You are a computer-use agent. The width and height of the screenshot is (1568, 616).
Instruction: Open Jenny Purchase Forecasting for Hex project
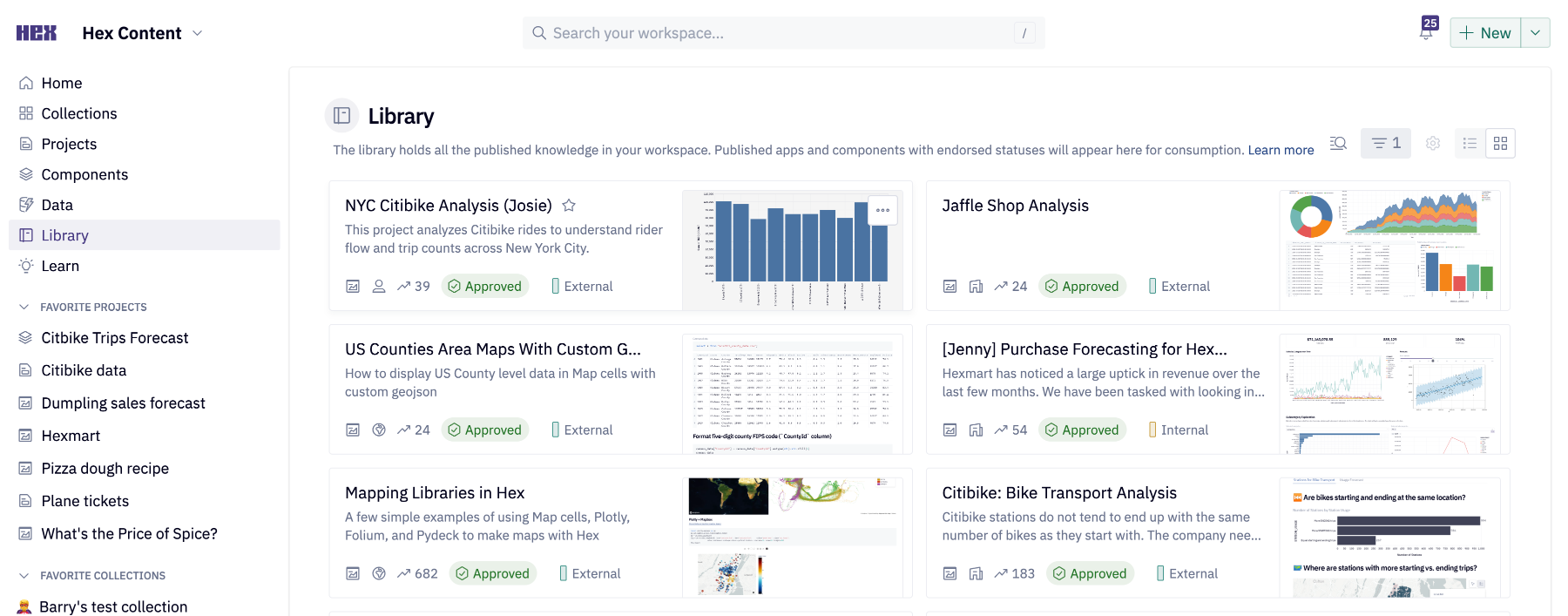1085,349
